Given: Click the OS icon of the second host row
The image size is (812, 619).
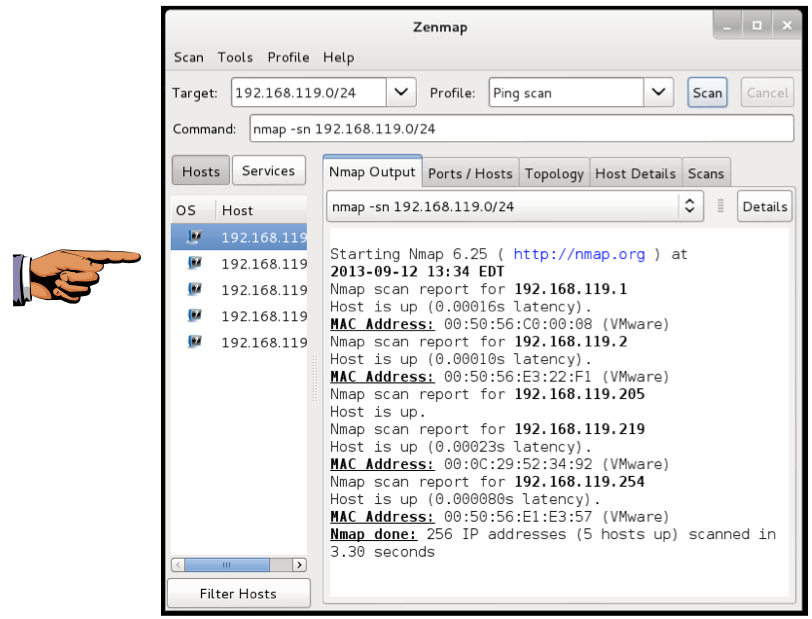Looking at the screenshot, I should tap(194, 263).
